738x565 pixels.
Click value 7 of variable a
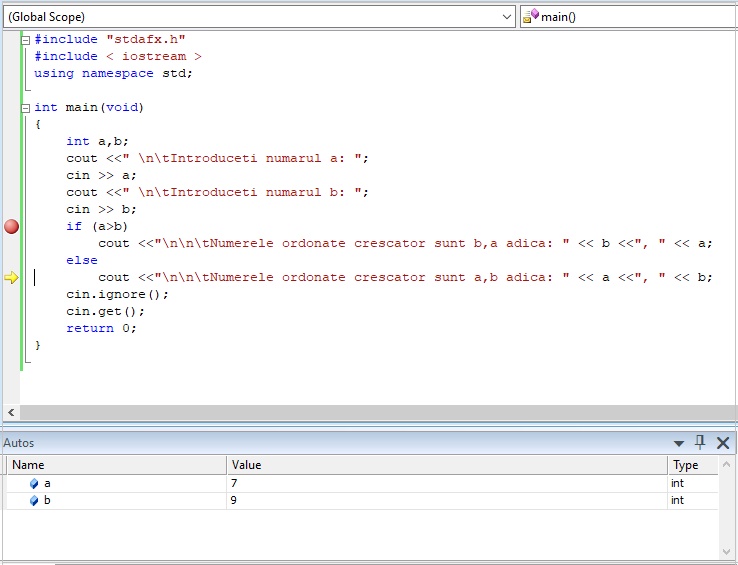234,483
